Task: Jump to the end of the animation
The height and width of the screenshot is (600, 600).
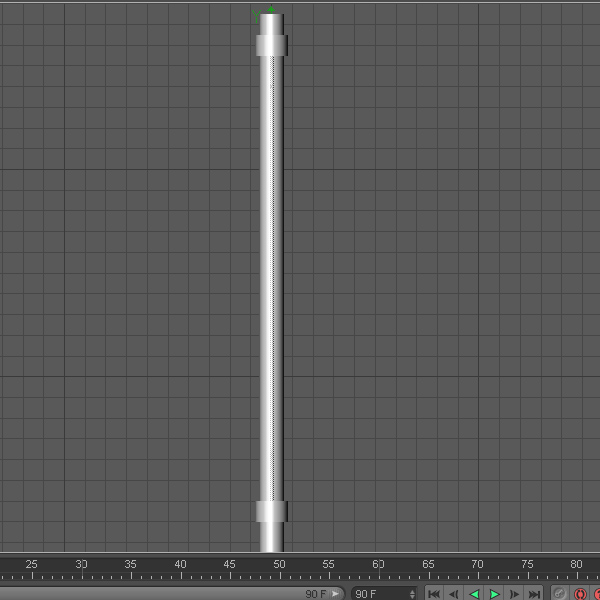Action: [x=534, y=594]
